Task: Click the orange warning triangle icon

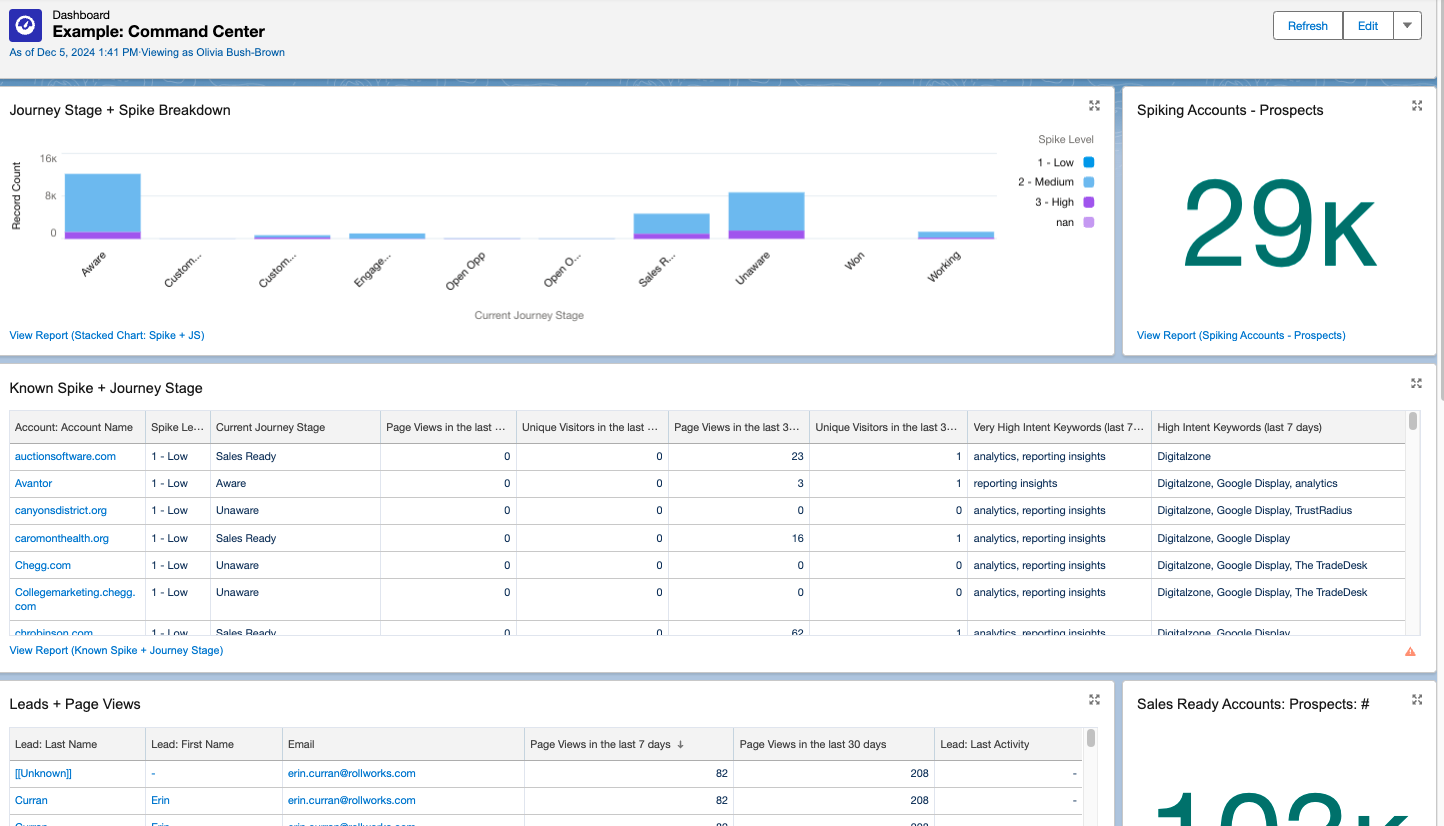Action: pos(1410,651)
